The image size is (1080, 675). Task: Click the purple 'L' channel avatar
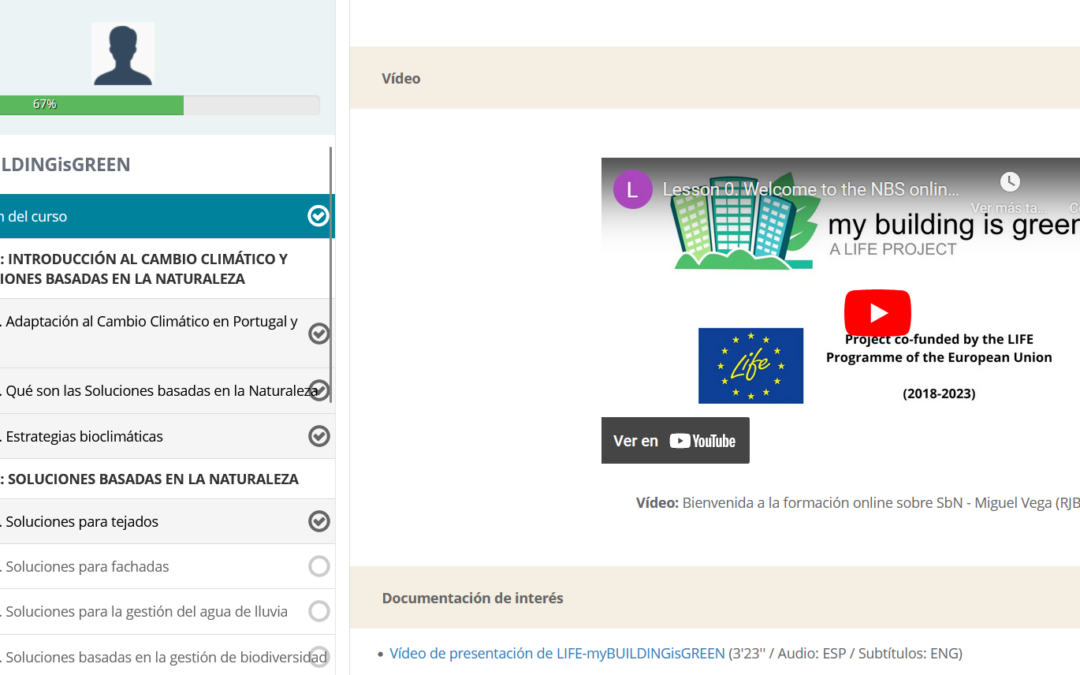coord(632,189)
